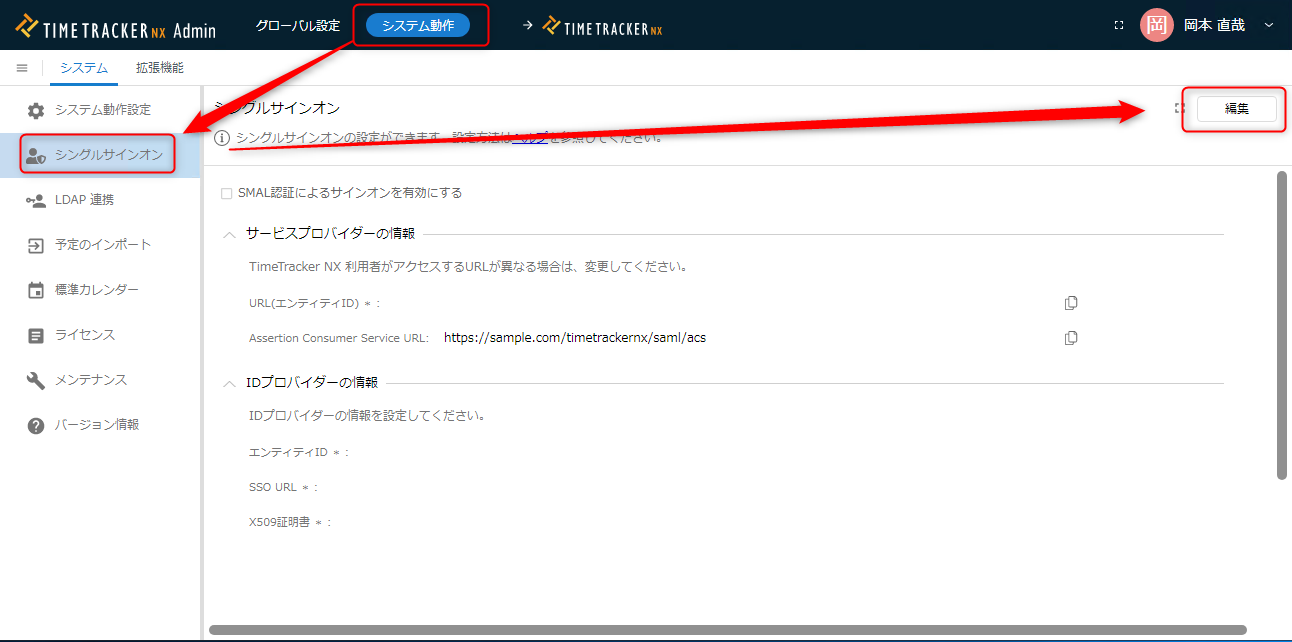The image size is (1292, 642).
Task: Enable SAML authentication sign-on checkbox
Action: tap(226, 193)
